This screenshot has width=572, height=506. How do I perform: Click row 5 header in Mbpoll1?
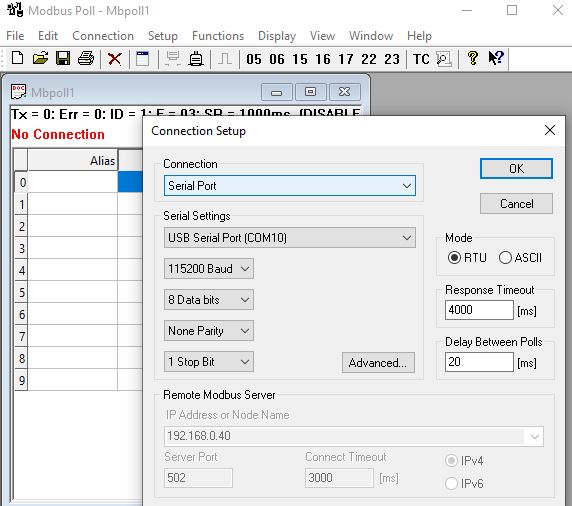21,292
